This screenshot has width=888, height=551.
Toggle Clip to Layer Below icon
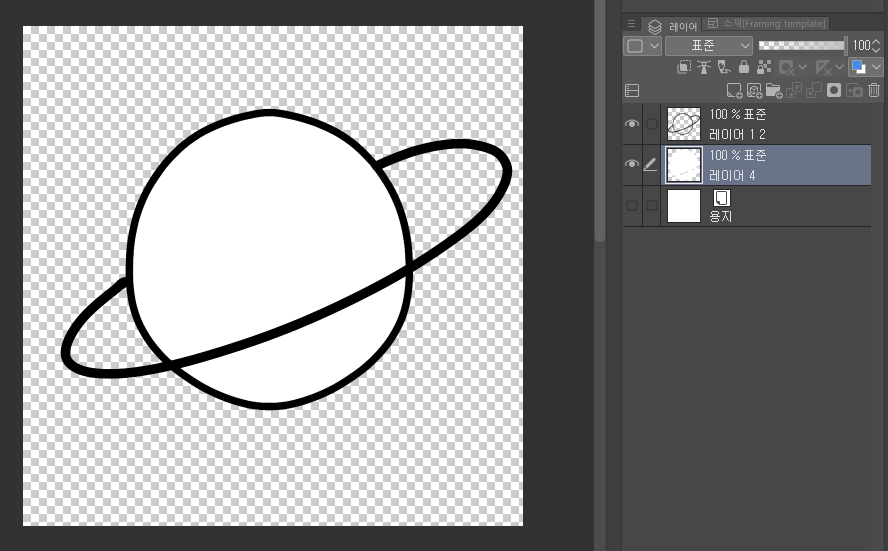[x=684, y=67]
